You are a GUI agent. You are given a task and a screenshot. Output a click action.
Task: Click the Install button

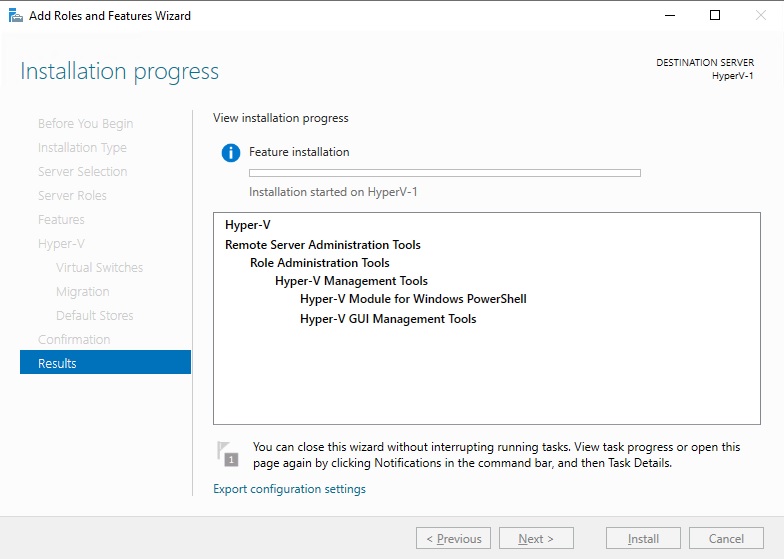(x=643, y=538)
